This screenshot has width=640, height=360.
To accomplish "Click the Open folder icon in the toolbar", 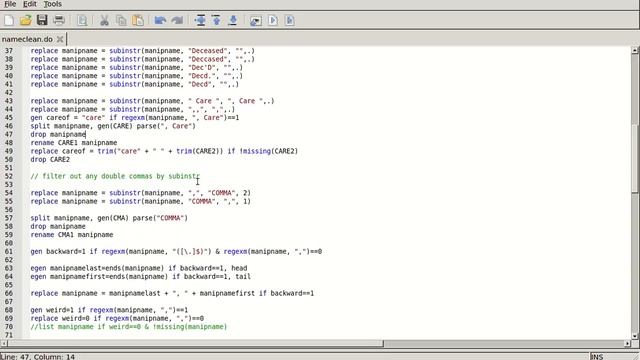I will point(25,20).
